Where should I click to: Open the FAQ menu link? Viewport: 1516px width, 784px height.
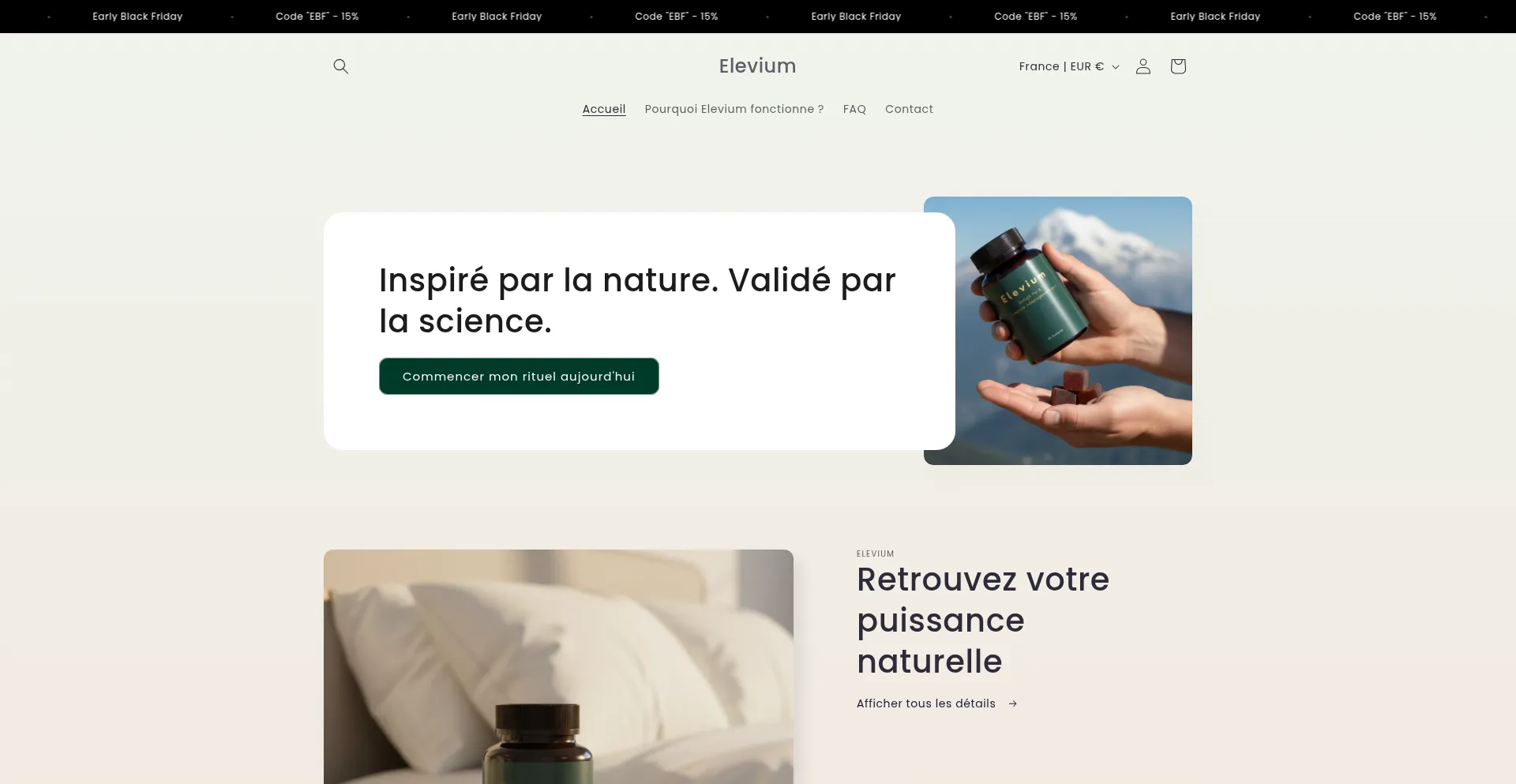[854, 109]
